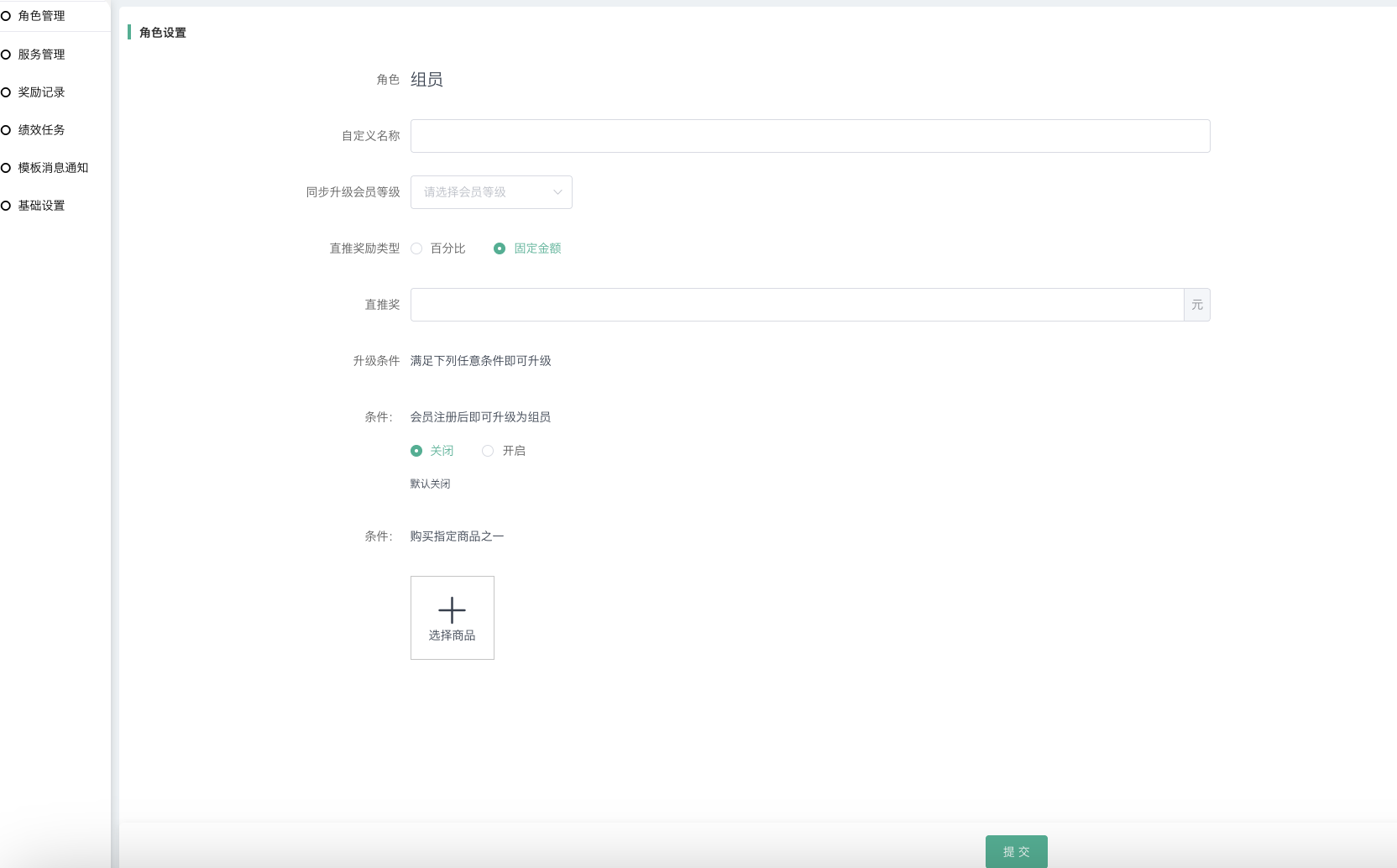Open 奖励记录 in the sidebar
Viewport: 1397px width, 868px height.
[41, 92]
